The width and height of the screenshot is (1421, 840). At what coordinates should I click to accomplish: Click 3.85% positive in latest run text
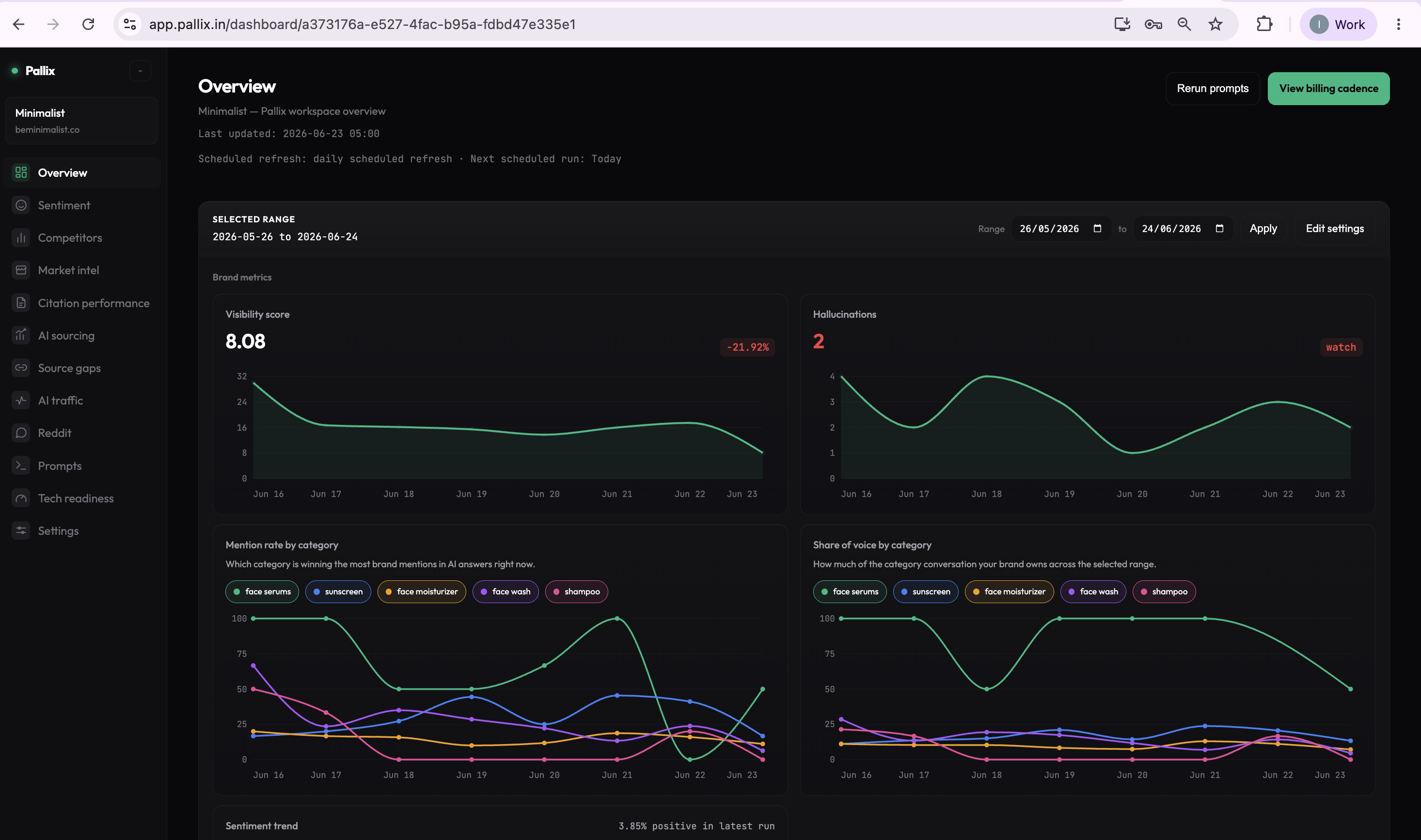[696, 826]
